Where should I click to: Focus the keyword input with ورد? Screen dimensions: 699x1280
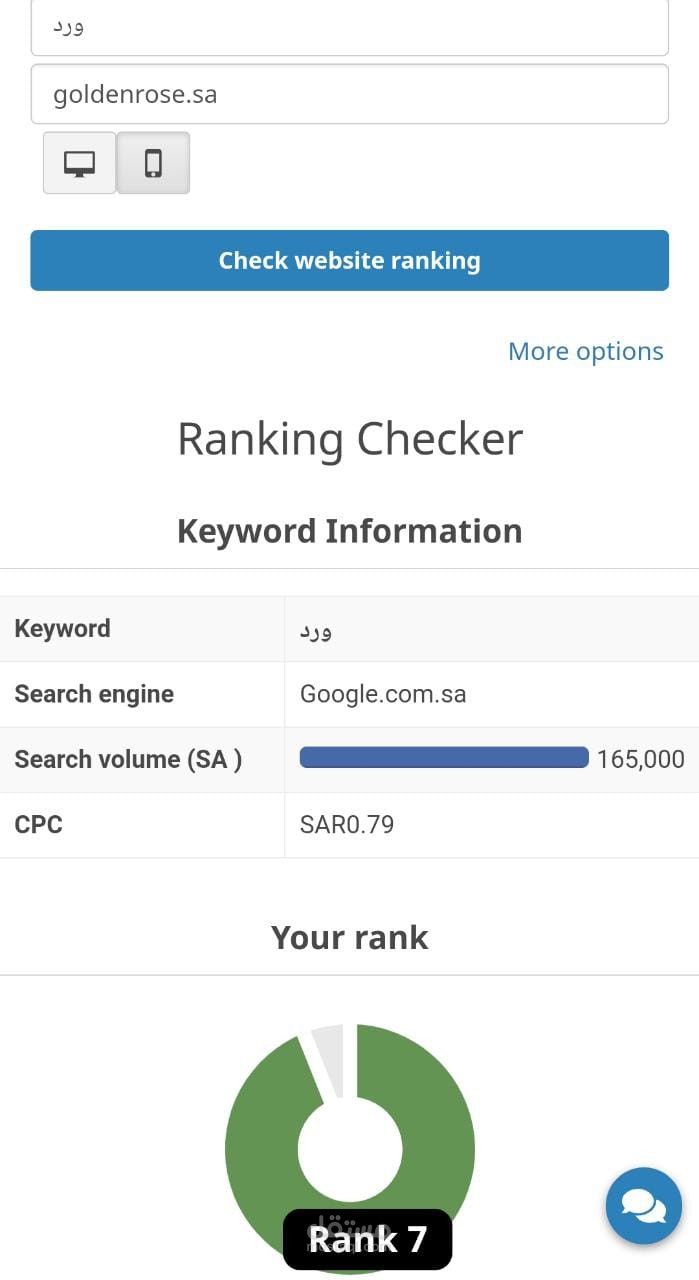(349, 28)
